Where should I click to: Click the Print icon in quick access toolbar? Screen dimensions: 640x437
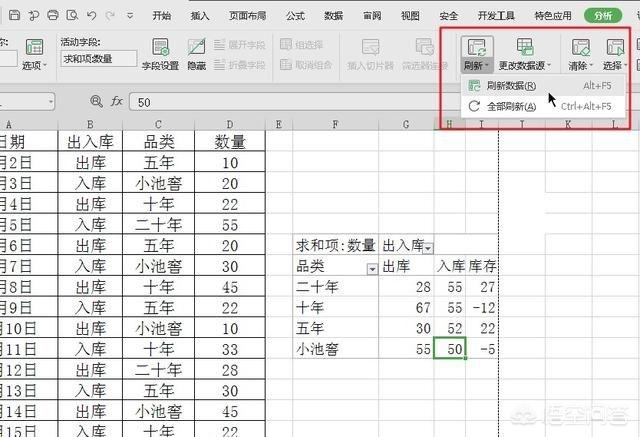coord(53,16)
